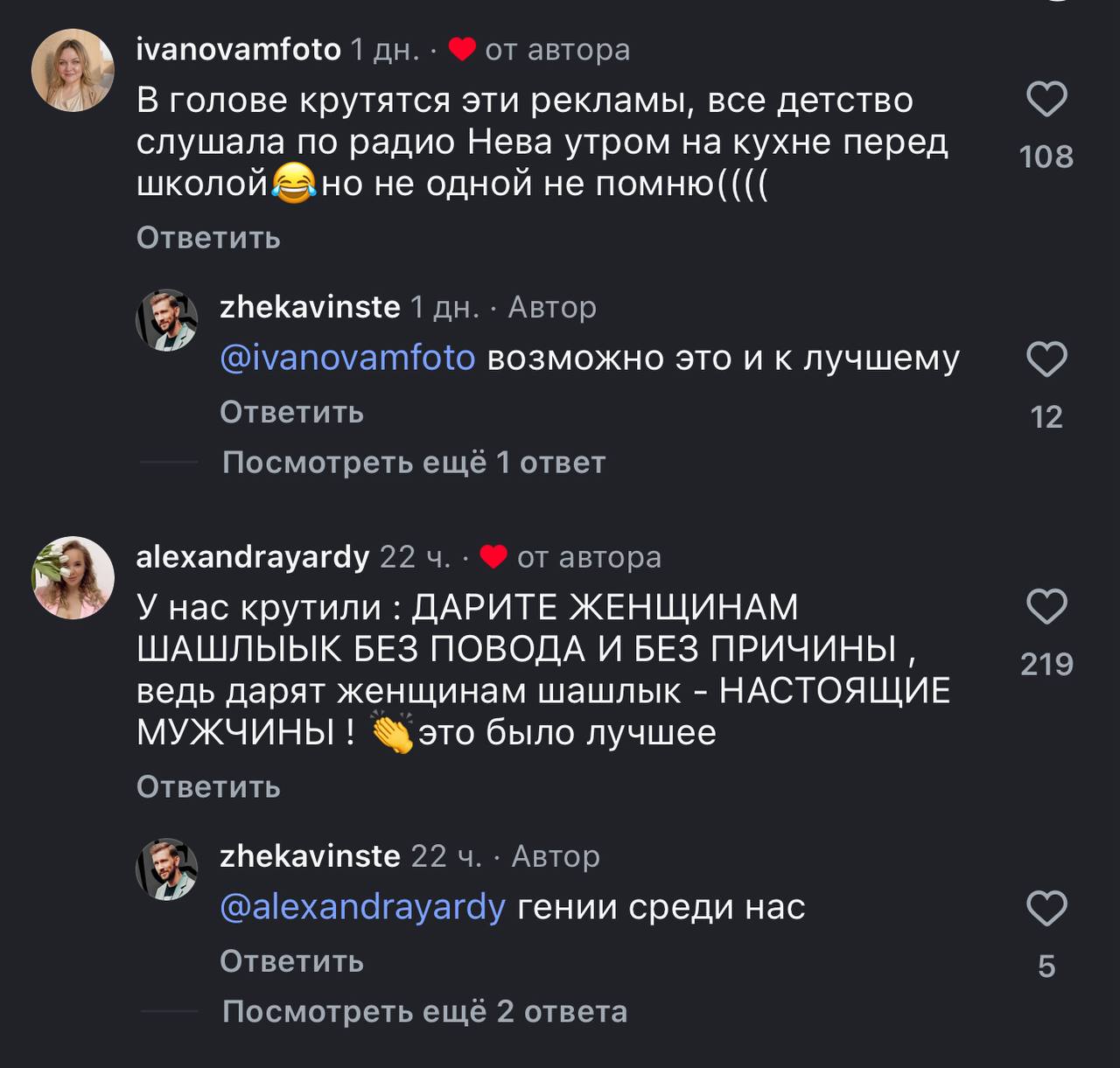Open ivanovamfoto's profile picture

click(73, 70)
